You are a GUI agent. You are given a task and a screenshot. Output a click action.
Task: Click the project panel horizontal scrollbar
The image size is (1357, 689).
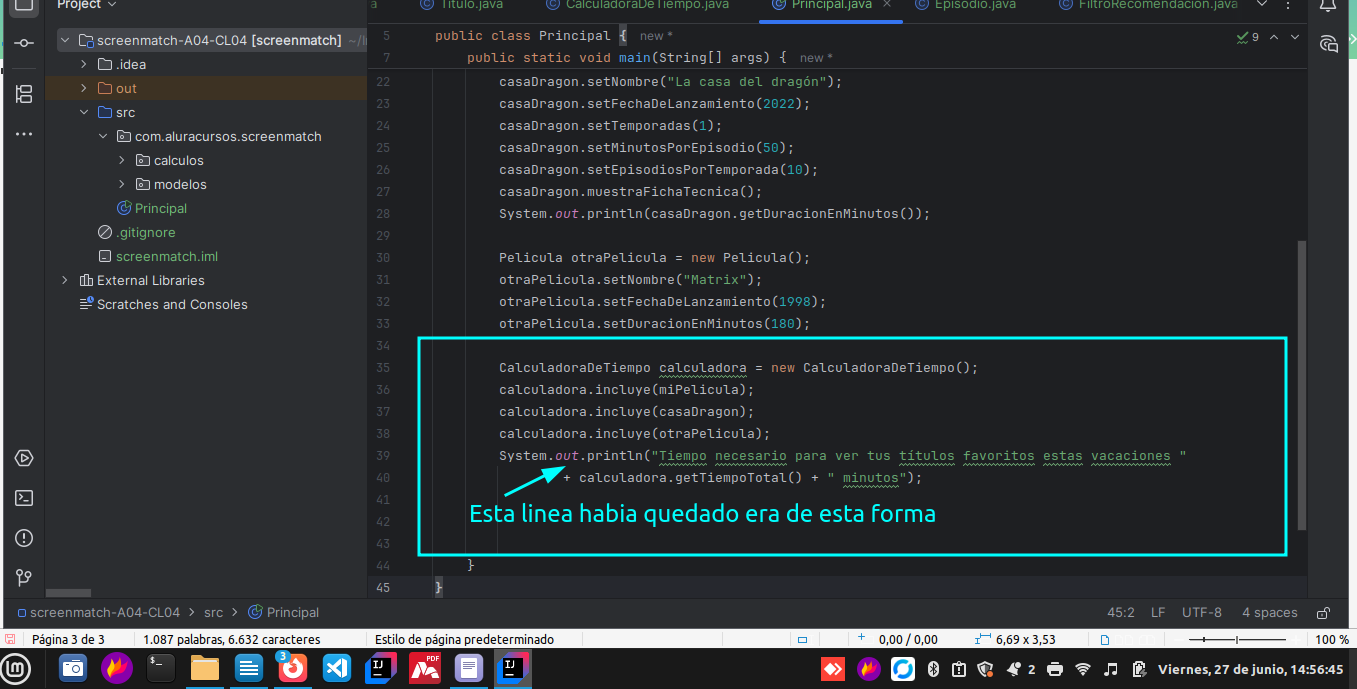tap(68, 593)
